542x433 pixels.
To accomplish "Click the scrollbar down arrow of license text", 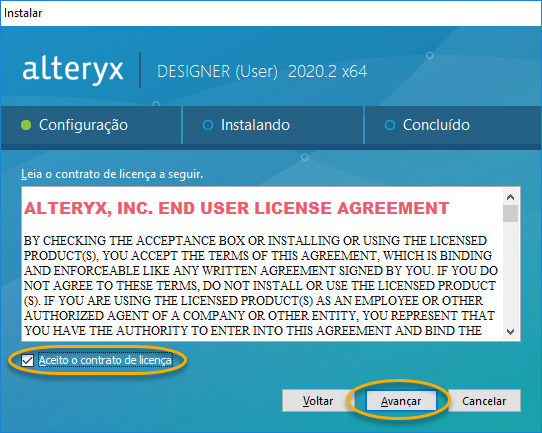I will (x=511, y=332).
